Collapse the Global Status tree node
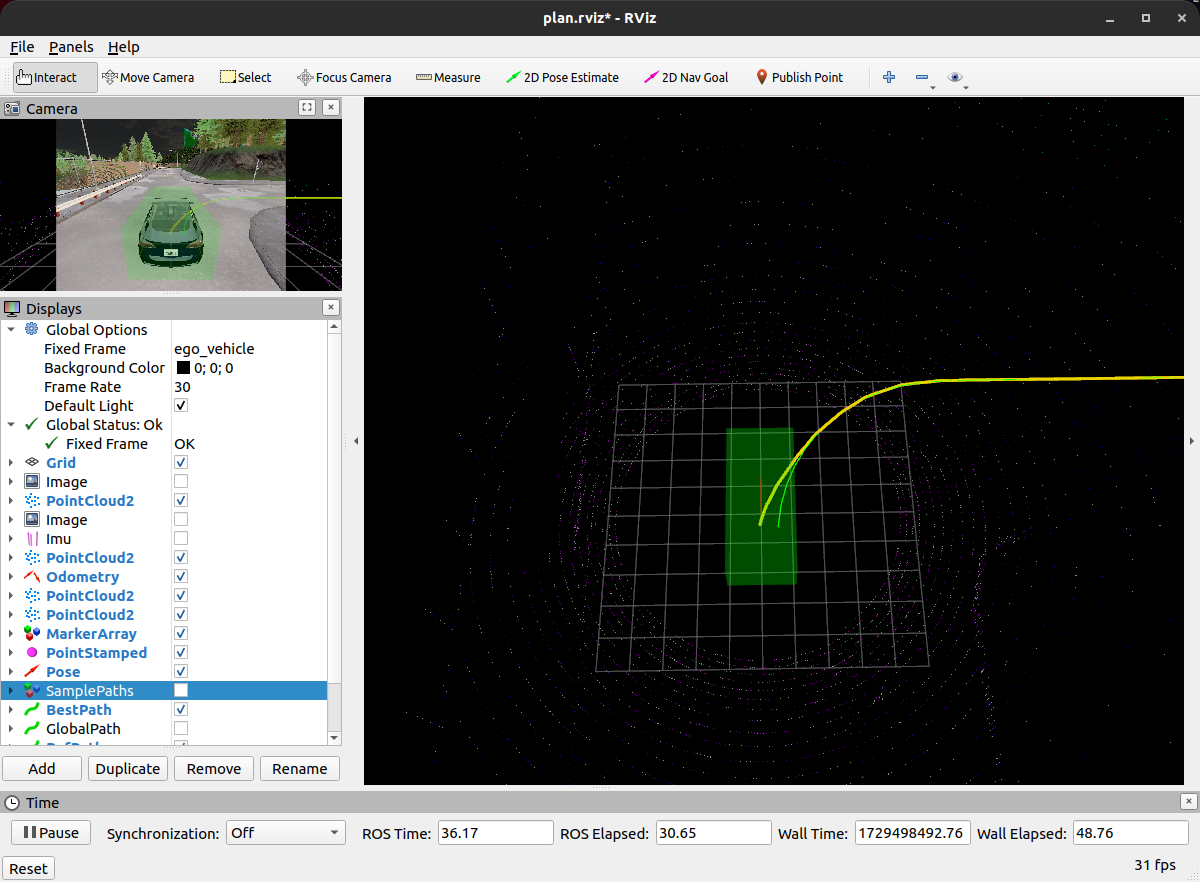Viewport: 1200px width, 882px height. tap(11, 424)
